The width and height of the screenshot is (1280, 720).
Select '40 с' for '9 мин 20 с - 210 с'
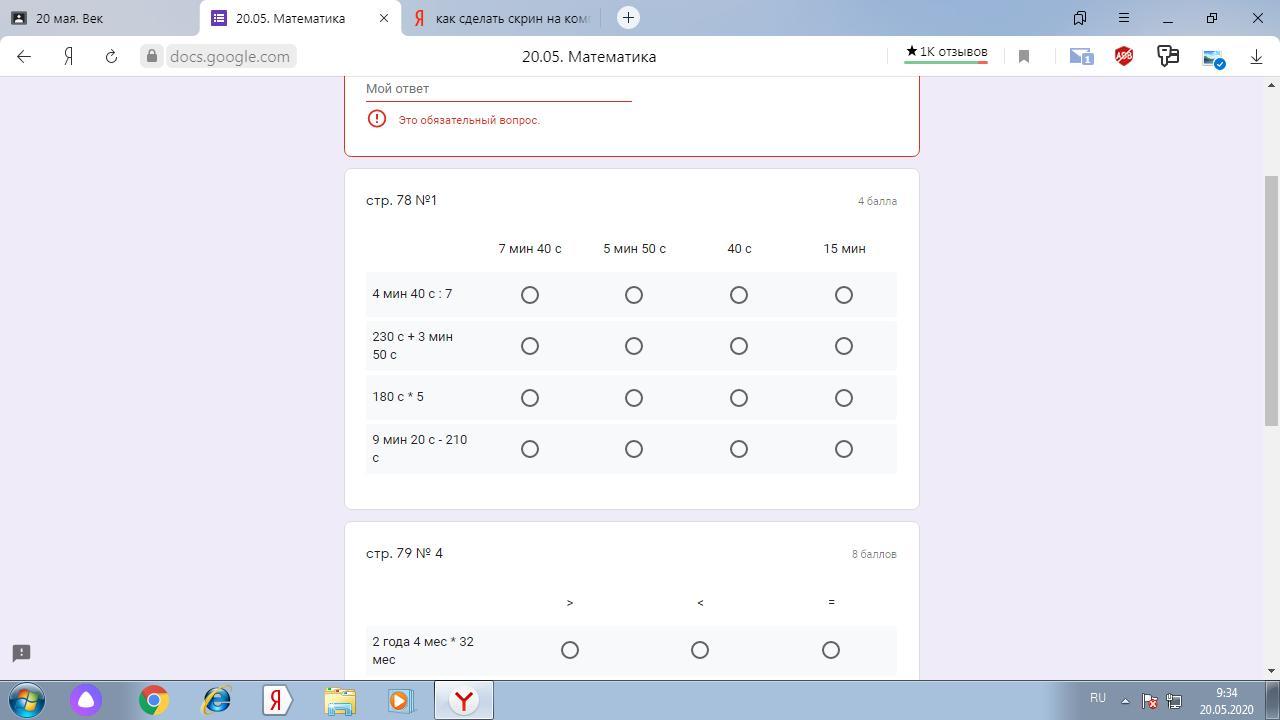coord(739,449)
